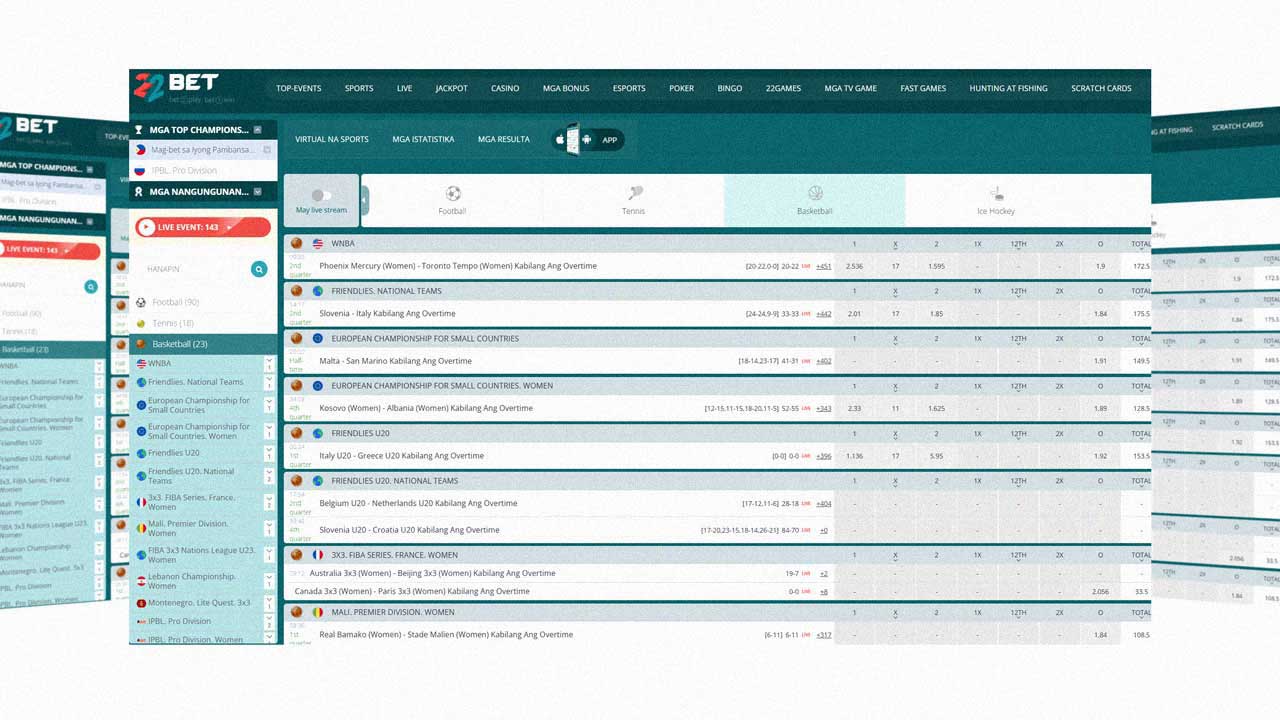
Task: Open the CASINO menu
Action: click(505, 88)
